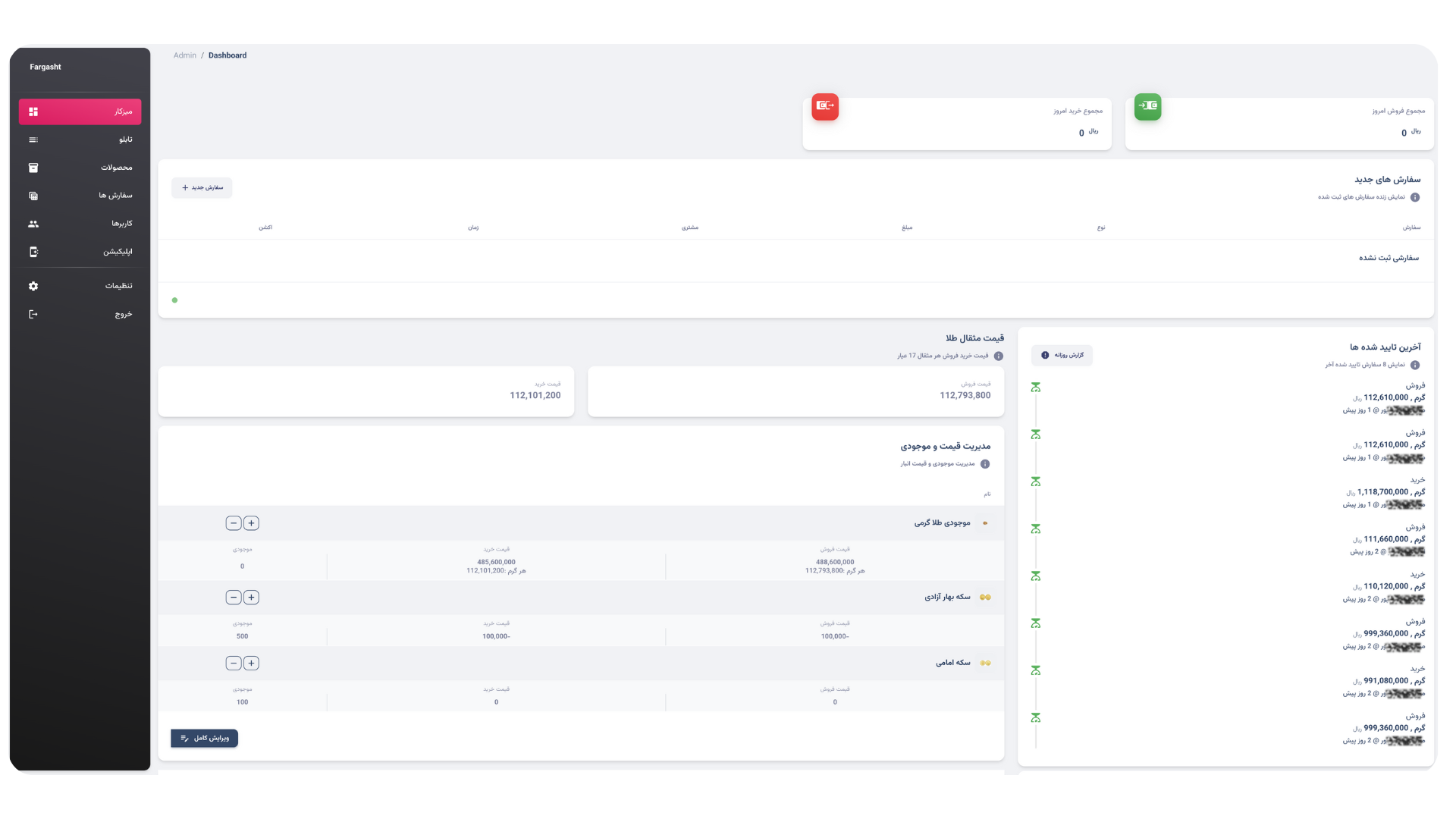
Task: Click the products box icon in sidebar
Action: tap(33, 168)
